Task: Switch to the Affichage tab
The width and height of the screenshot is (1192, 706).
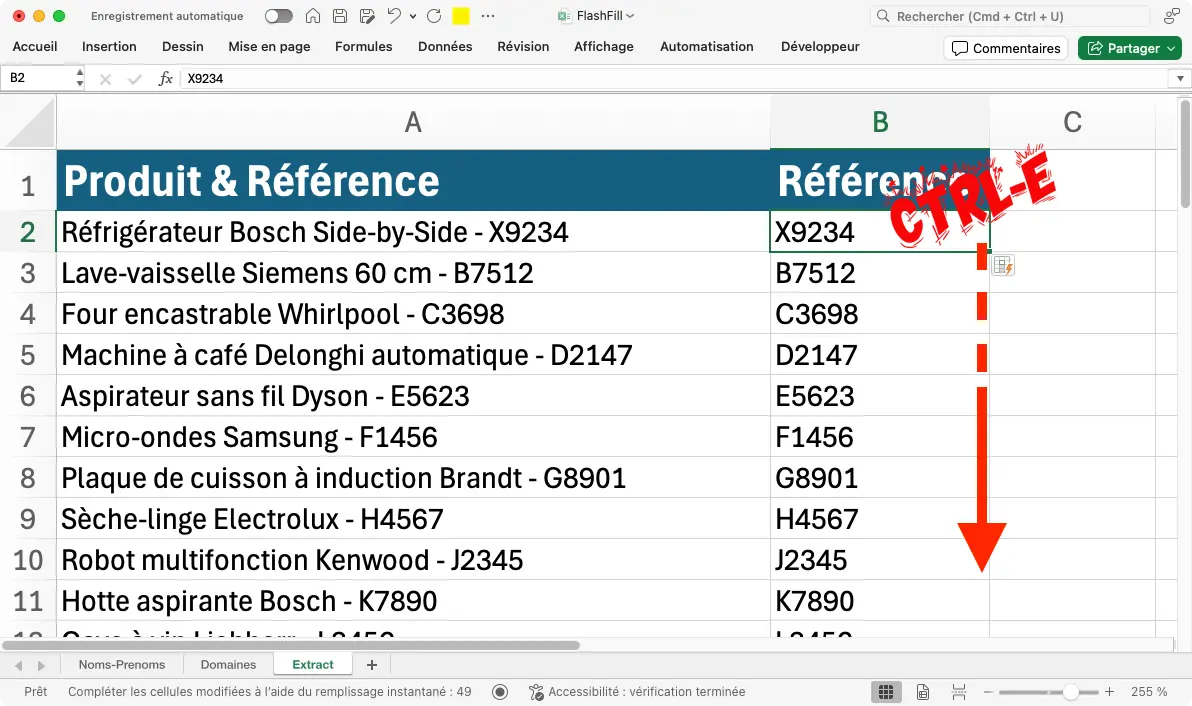Action: (x=604, y=46)
